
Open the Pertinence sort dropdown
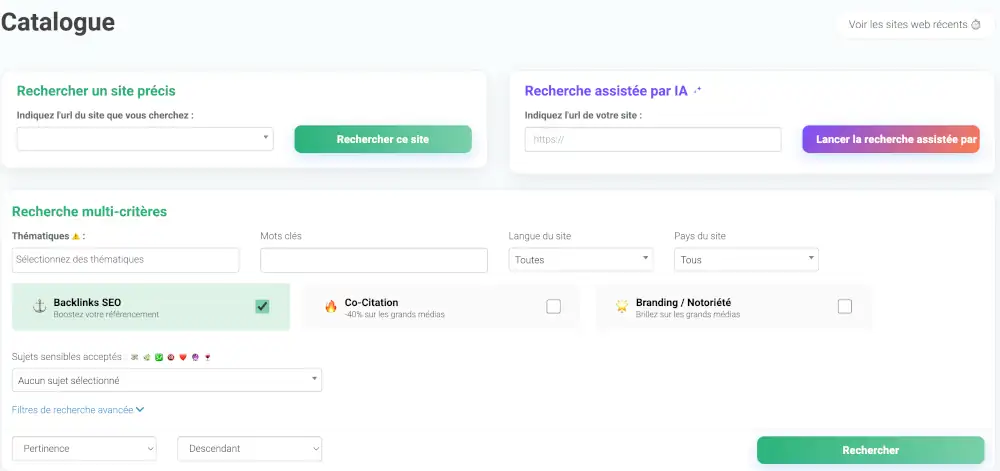tap(84, 449)
